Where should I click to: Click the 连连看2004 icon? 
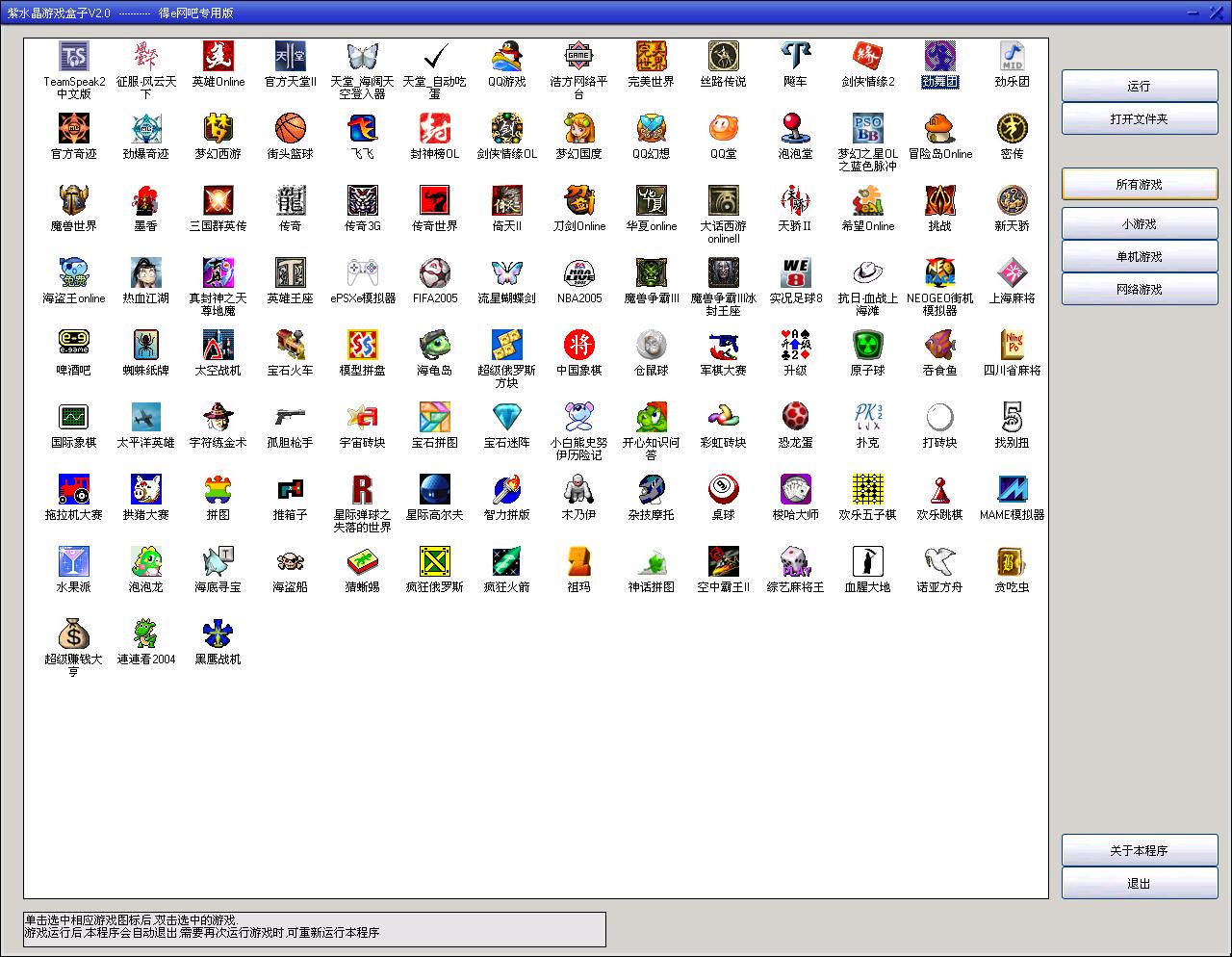click(x=146, y=634)
